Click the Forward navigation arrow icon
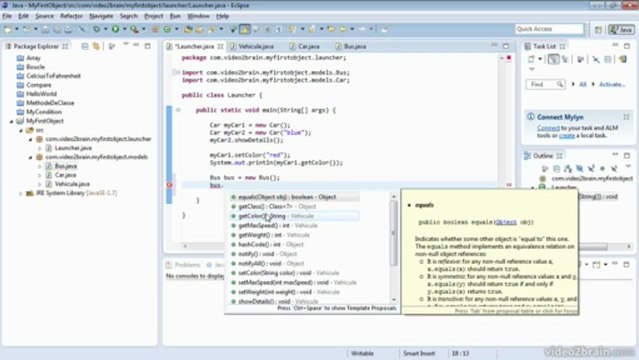This screenshot has height=360, width=639. [362, 29]
